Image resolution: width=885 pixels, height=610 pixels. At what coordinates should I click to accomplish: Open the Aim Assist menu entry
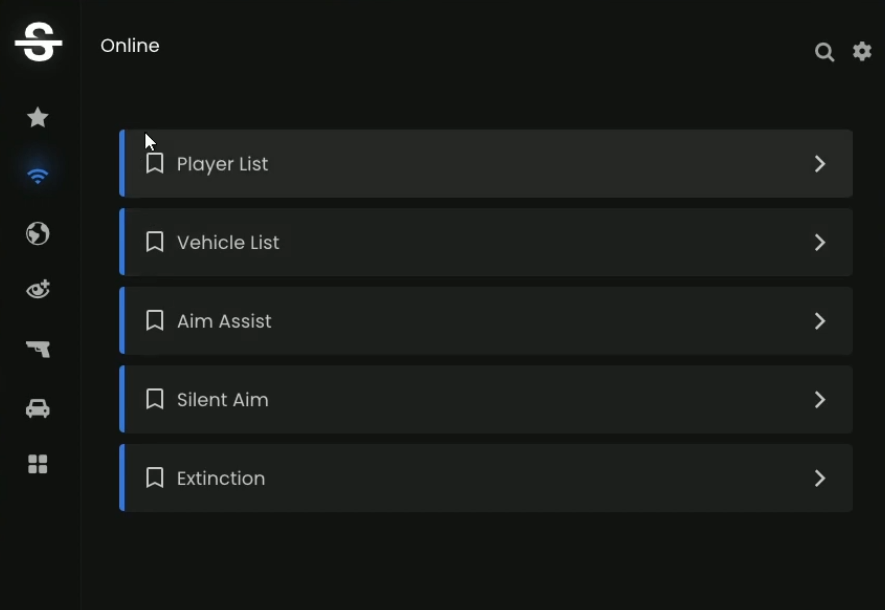pyautogui.click(x=224, y=321)
